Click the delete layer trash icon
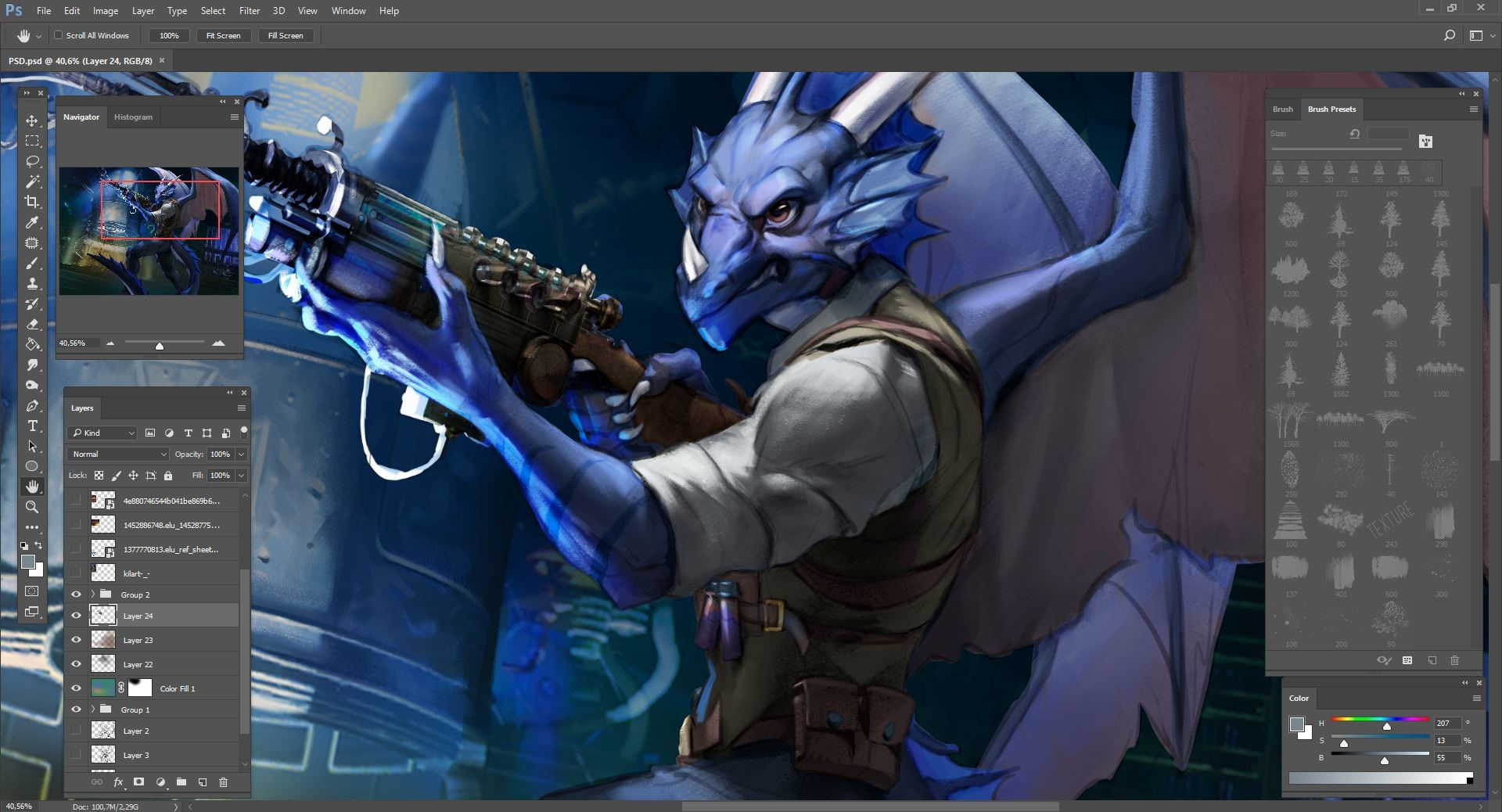The image size is (1502, 812). click(x=223, y=781)
